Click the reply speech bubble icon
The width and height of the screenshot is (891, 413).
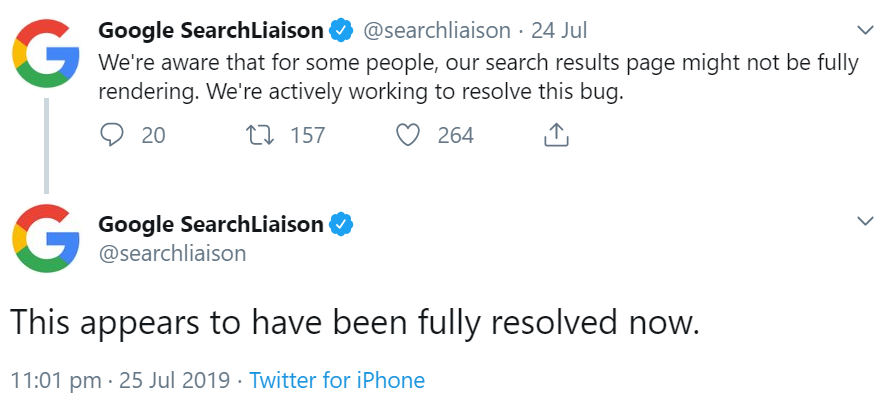(x=113, y=135)
